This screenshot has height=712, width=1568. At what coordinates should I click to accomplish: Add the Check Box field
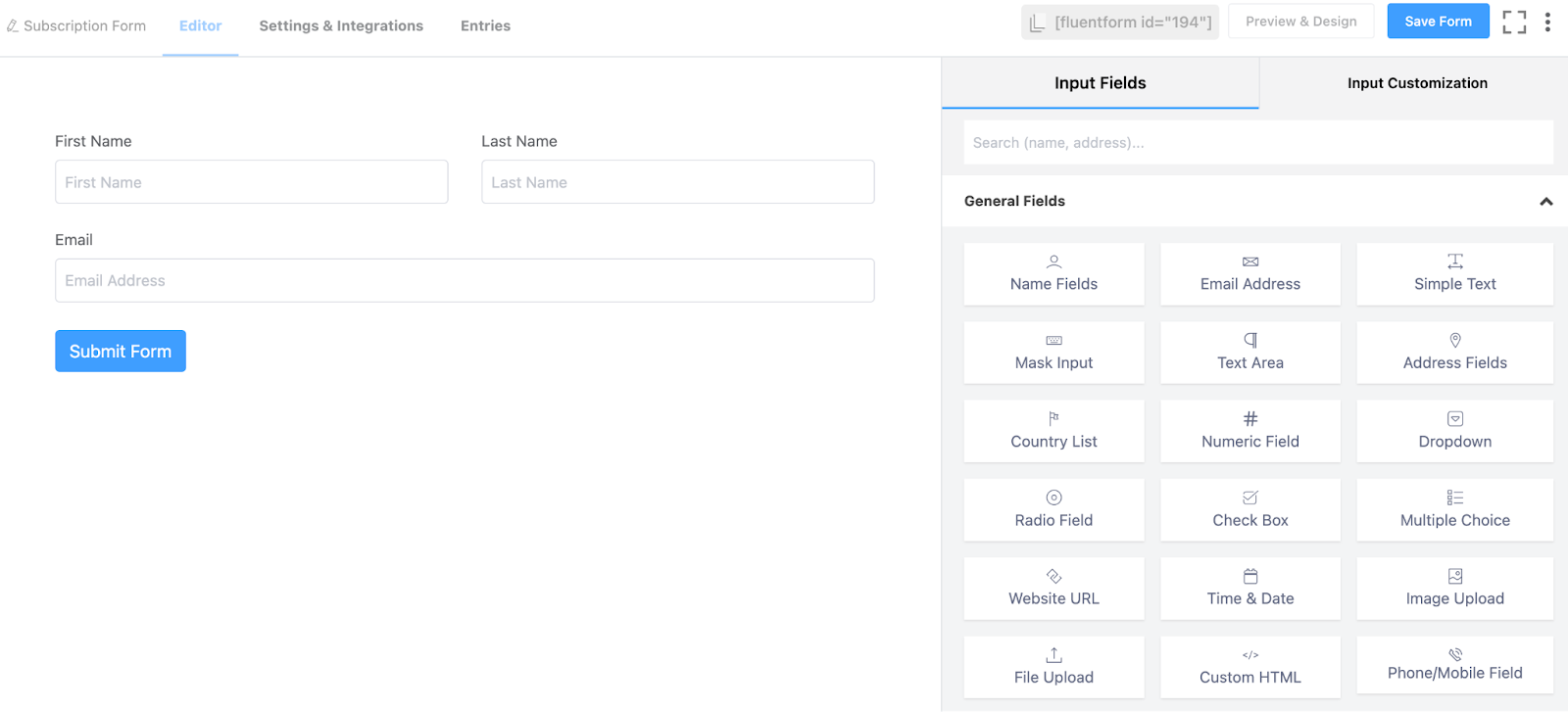tap(1249, 510)
